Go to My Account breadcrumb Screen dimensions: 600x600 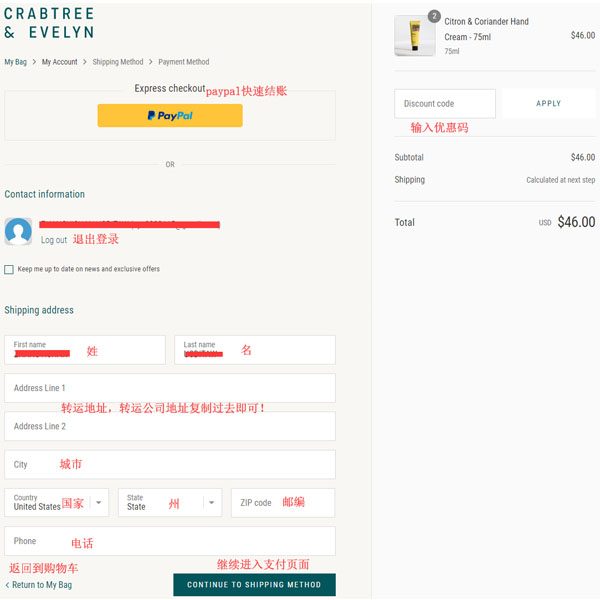pyautogui.click(x=59, y=62)
